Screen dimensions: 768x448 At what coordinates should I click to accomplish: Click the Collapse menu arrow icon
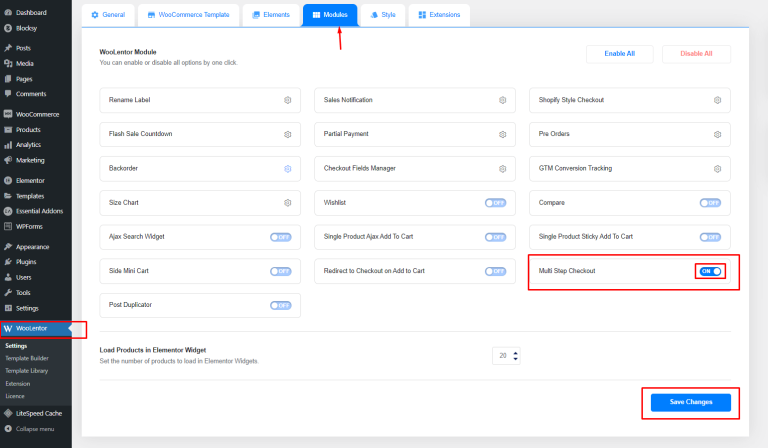click(8, 429)
